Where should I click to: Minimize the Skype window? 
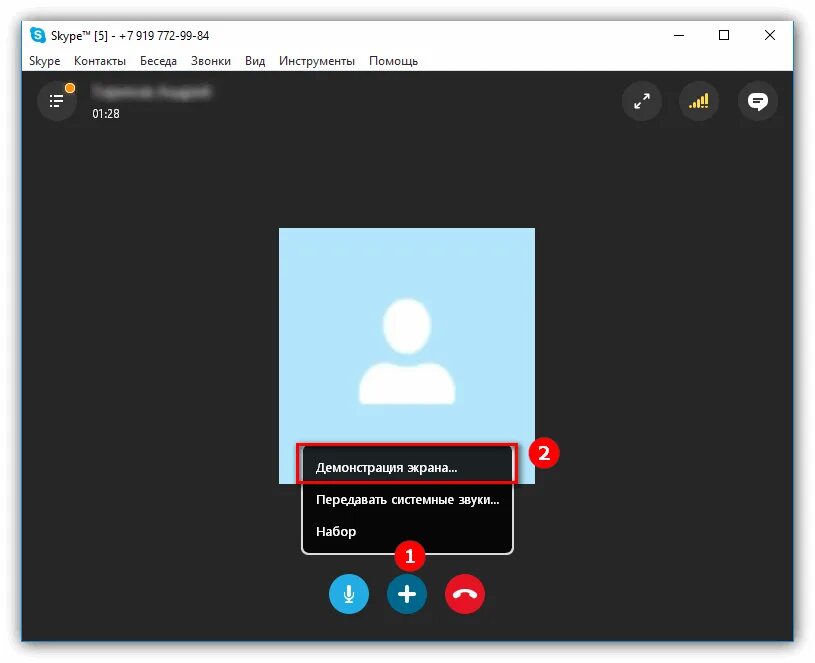click(679, 35)
